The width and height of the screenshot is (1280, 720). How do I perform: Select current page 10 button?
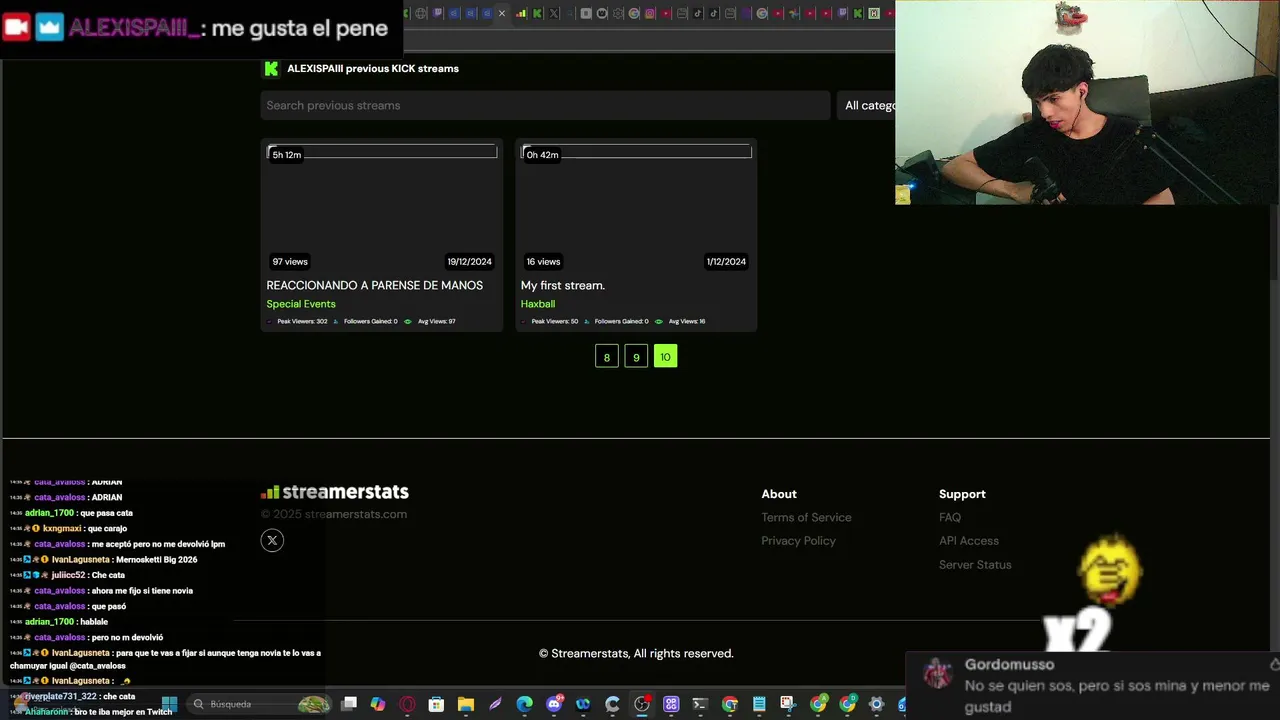(x=665, y=357)
